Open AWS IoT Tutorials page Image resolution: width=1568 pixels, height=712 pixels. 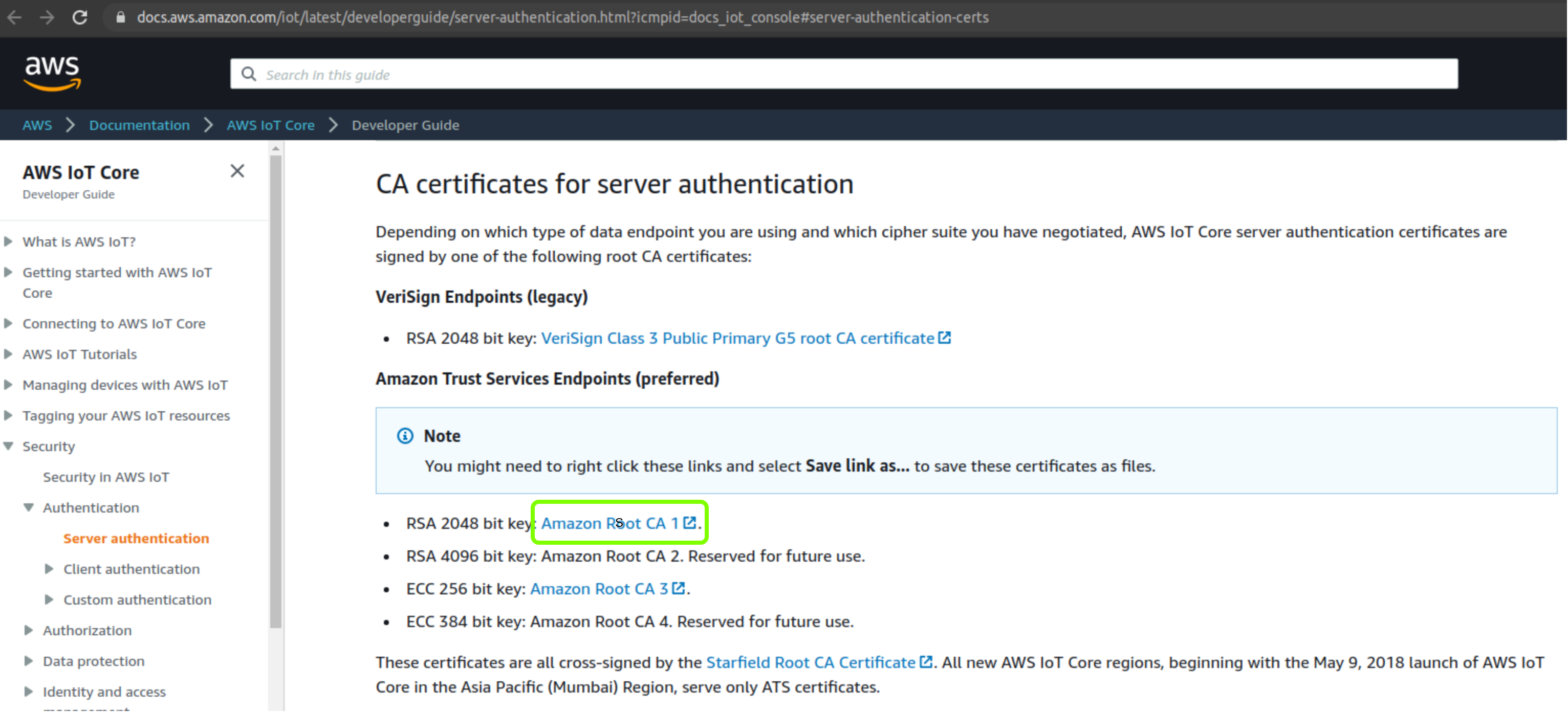click(x=80, y=353)
